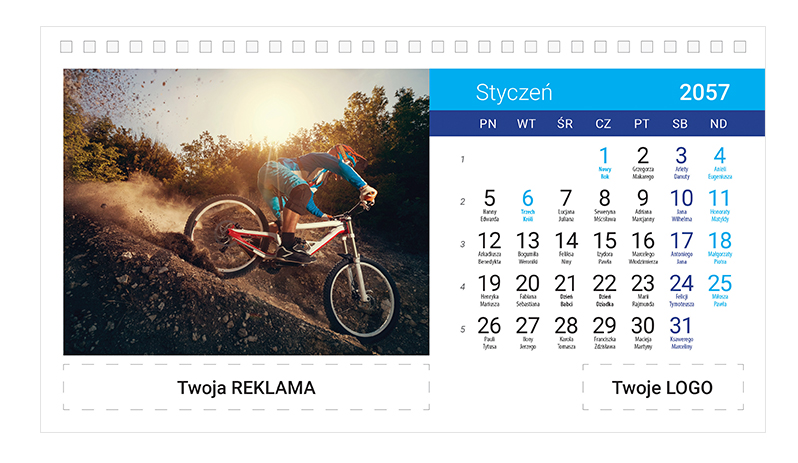Select date 31 in the calendar
Screen dimensions: 798x463
pos(681,332)
